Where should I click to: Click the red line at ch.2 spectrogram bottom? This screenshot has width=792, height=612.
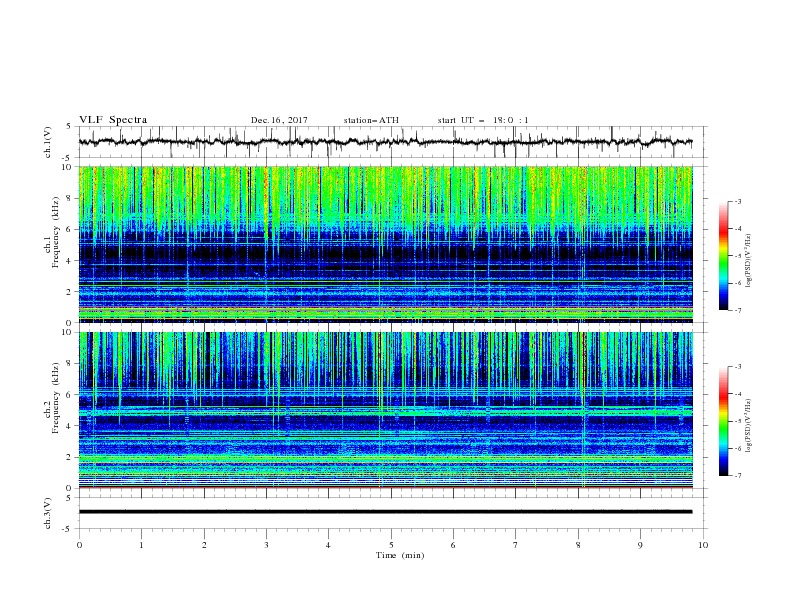385,488
